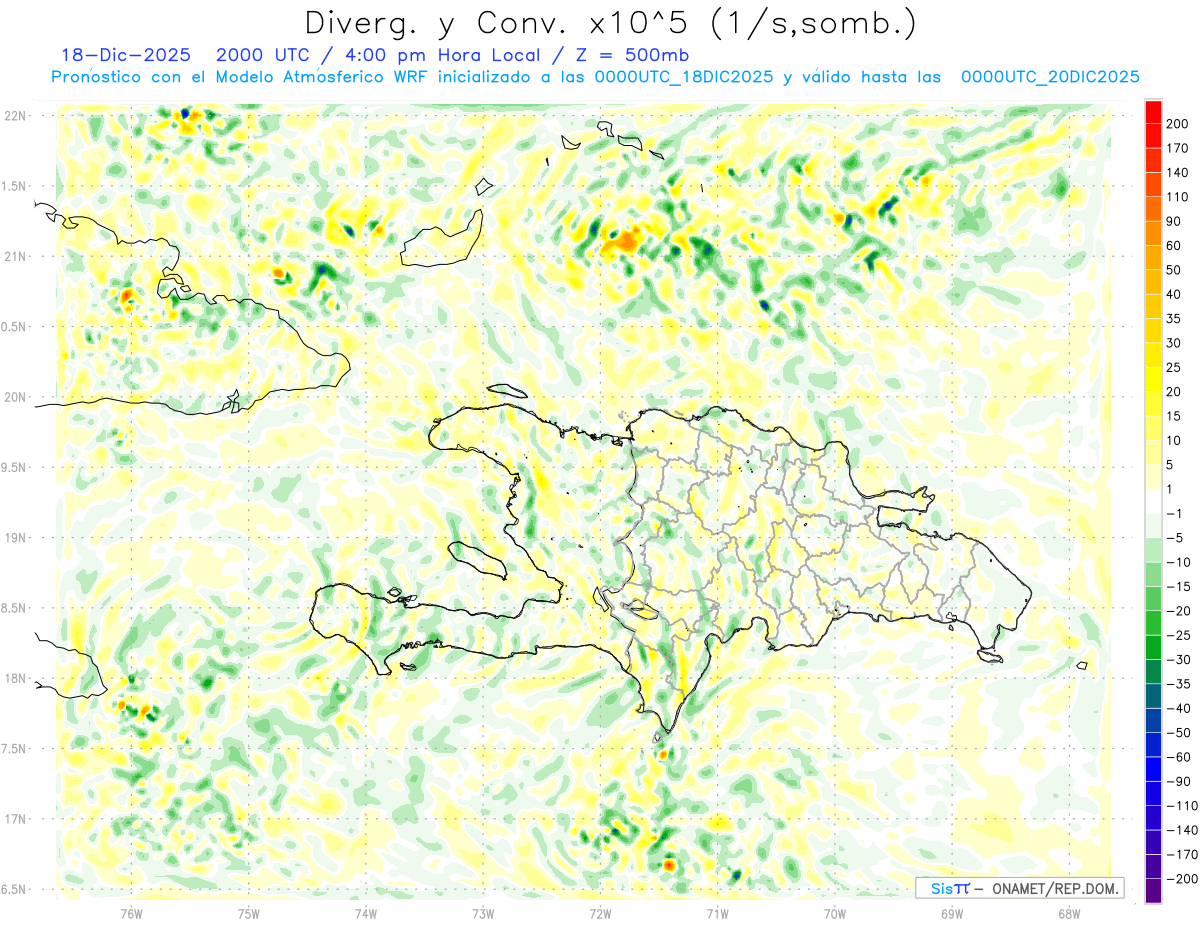
Task: Click the '-35' label on color scale
Action: point(1178,684)
